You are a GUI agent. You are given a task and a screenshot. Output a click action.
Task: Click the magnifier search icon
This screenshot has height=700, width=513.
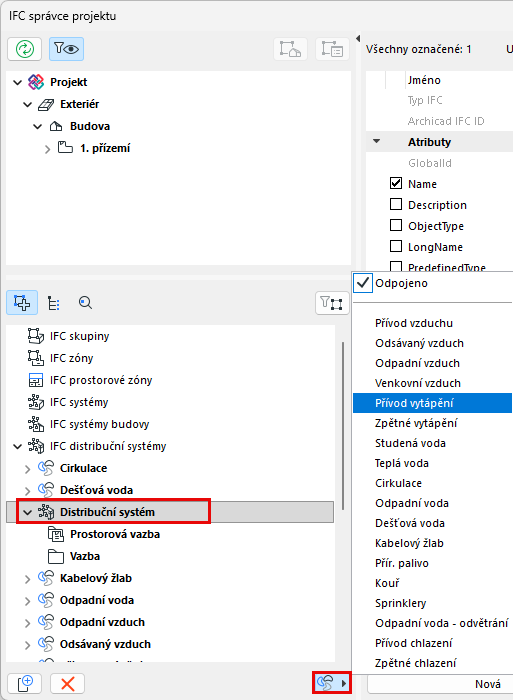85,303
